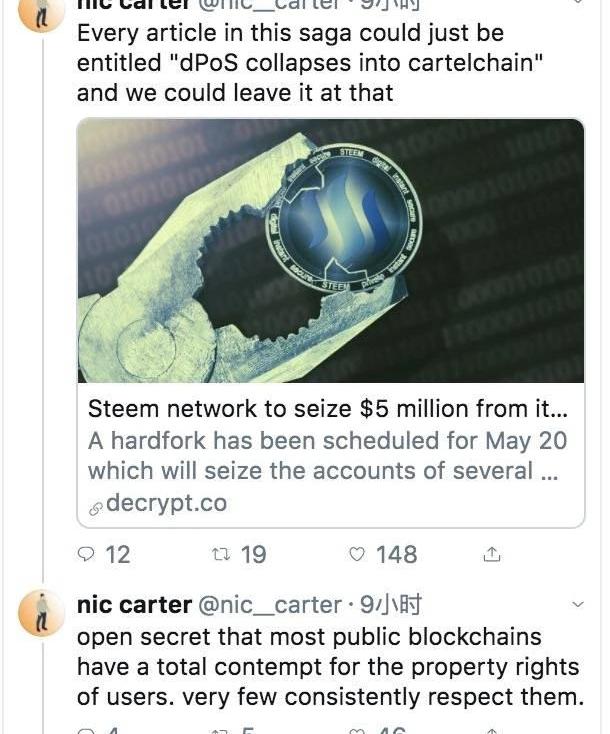Open the avatar on the top tweet
610x734 pixels.
41,12
